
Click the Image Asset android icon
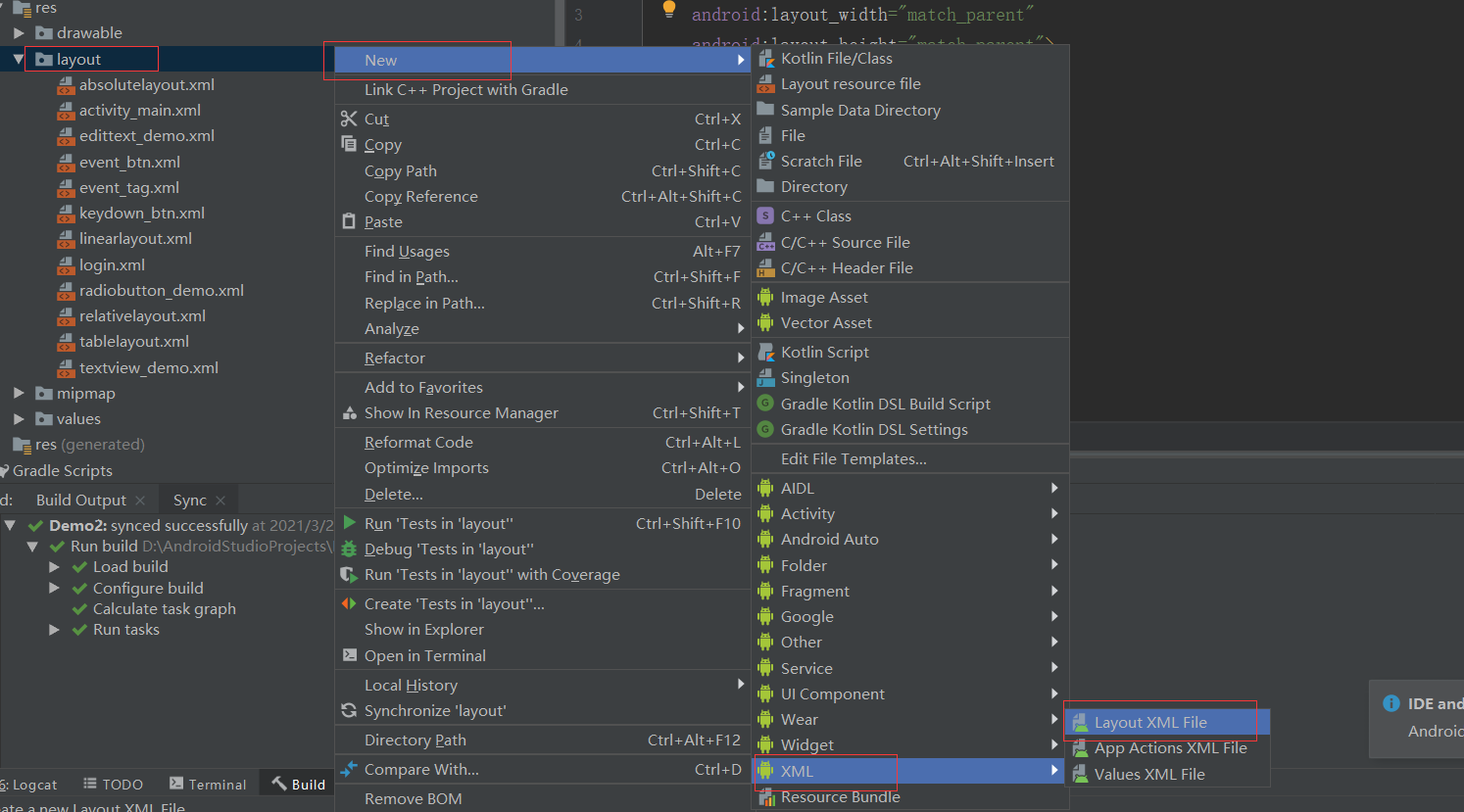tap(766, 298)
